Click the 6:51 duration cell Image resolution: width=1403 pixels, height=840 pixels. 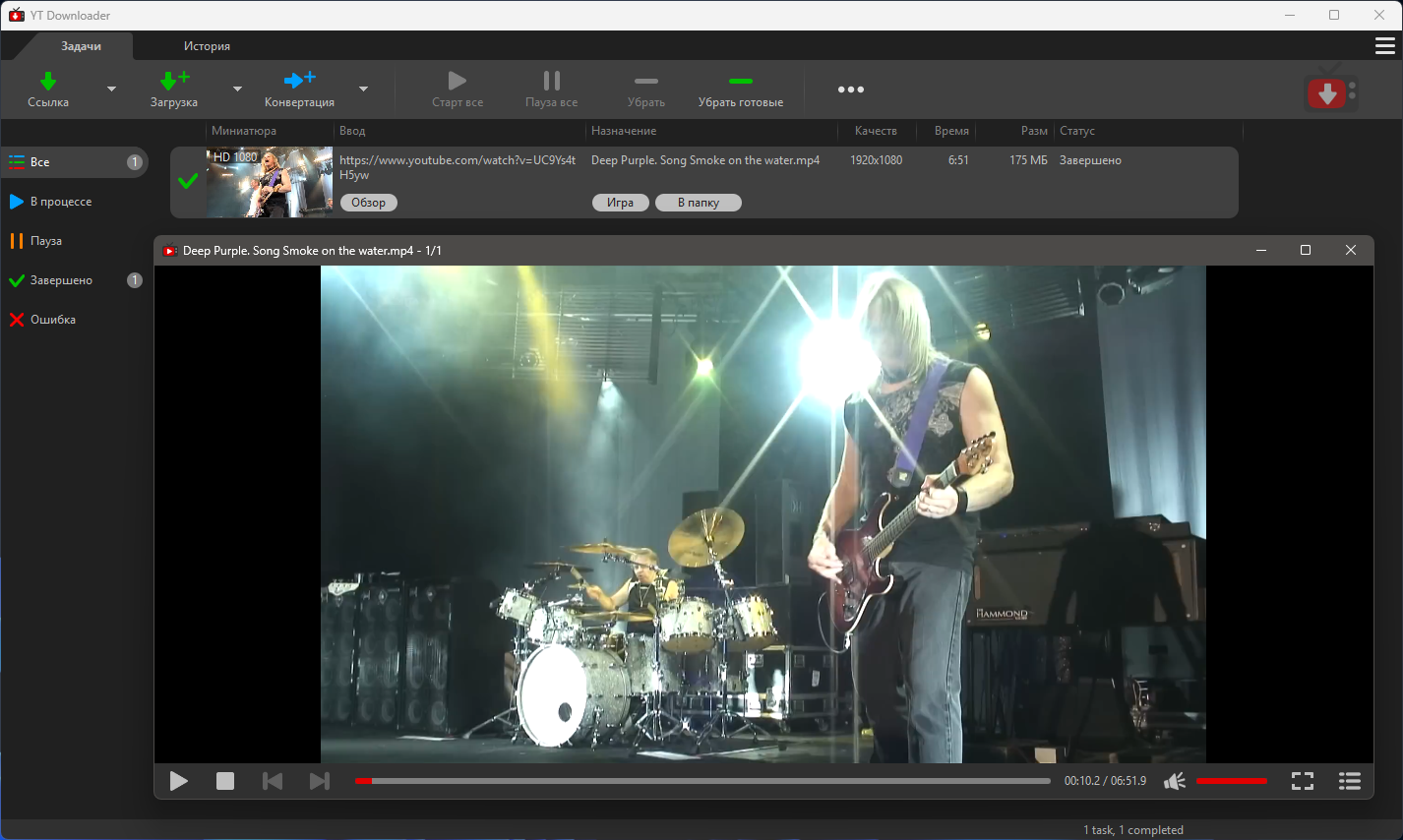coord(958,160)
